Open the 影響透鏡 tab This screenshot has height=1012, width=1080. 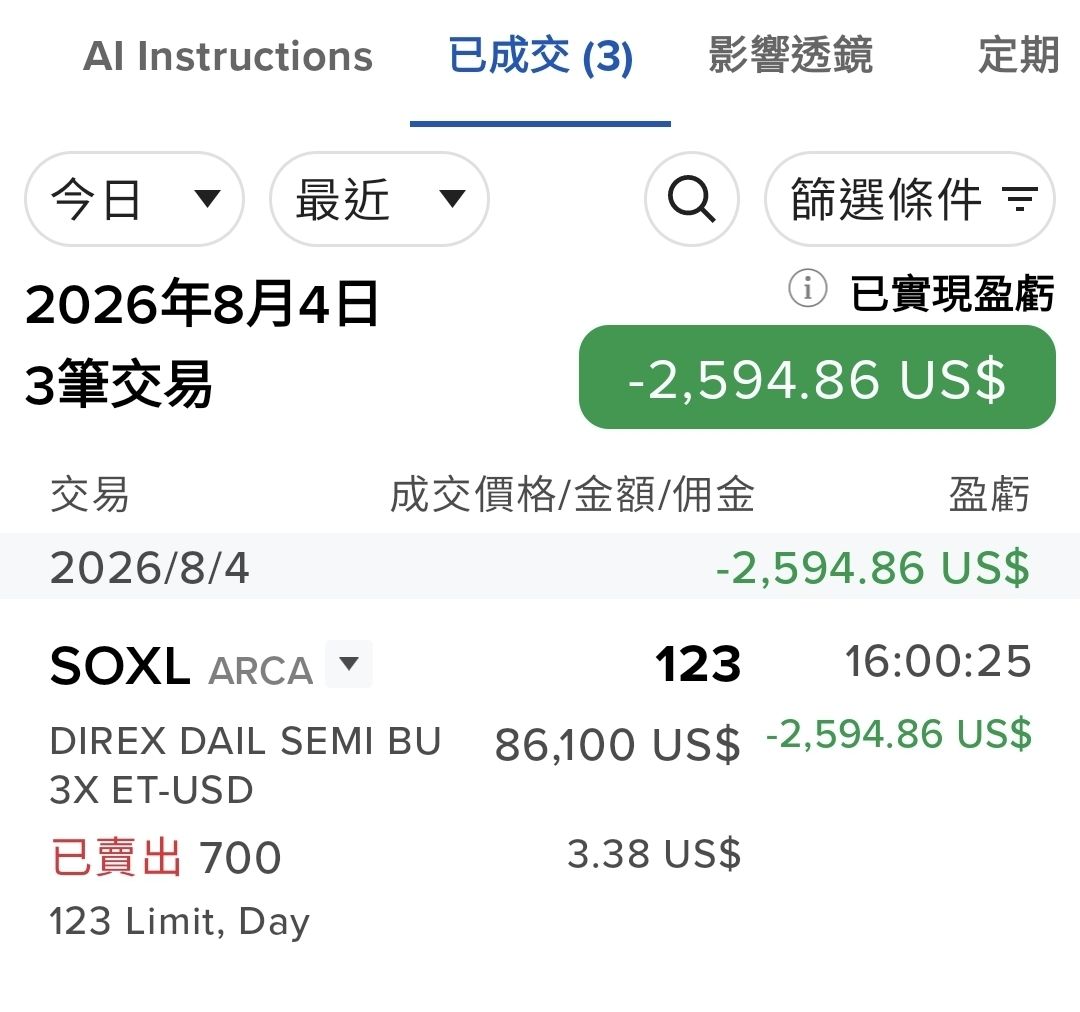(x=791, y=55)
